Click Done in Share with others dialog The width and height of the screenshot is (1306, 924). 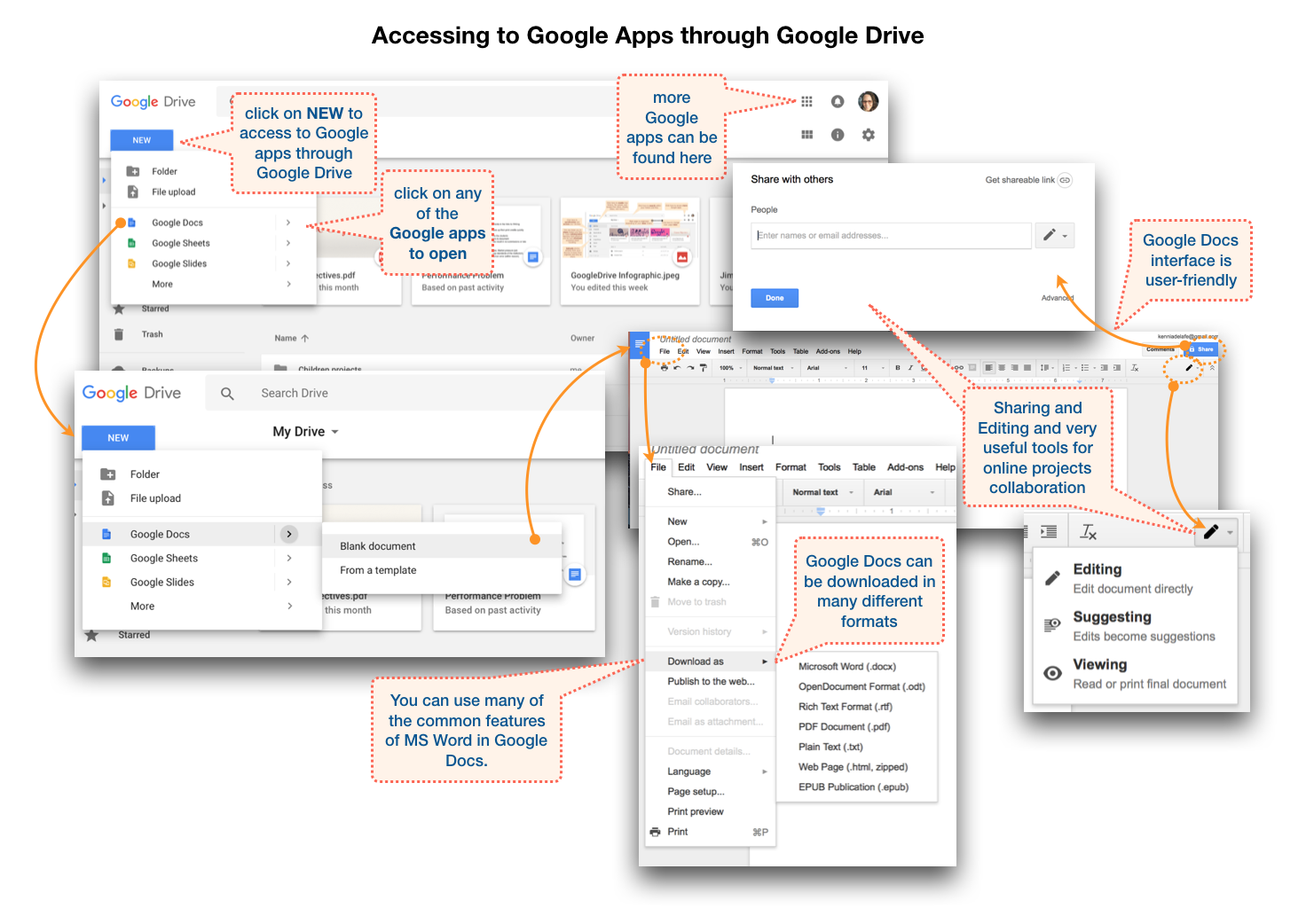pyautogui.click(x=775, y=298)
